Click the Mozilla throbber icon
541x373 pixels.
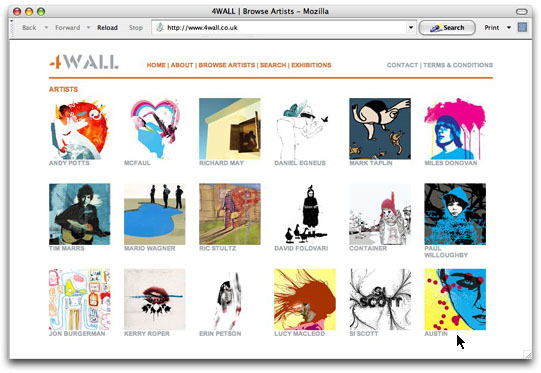click(x=522, y=27)
